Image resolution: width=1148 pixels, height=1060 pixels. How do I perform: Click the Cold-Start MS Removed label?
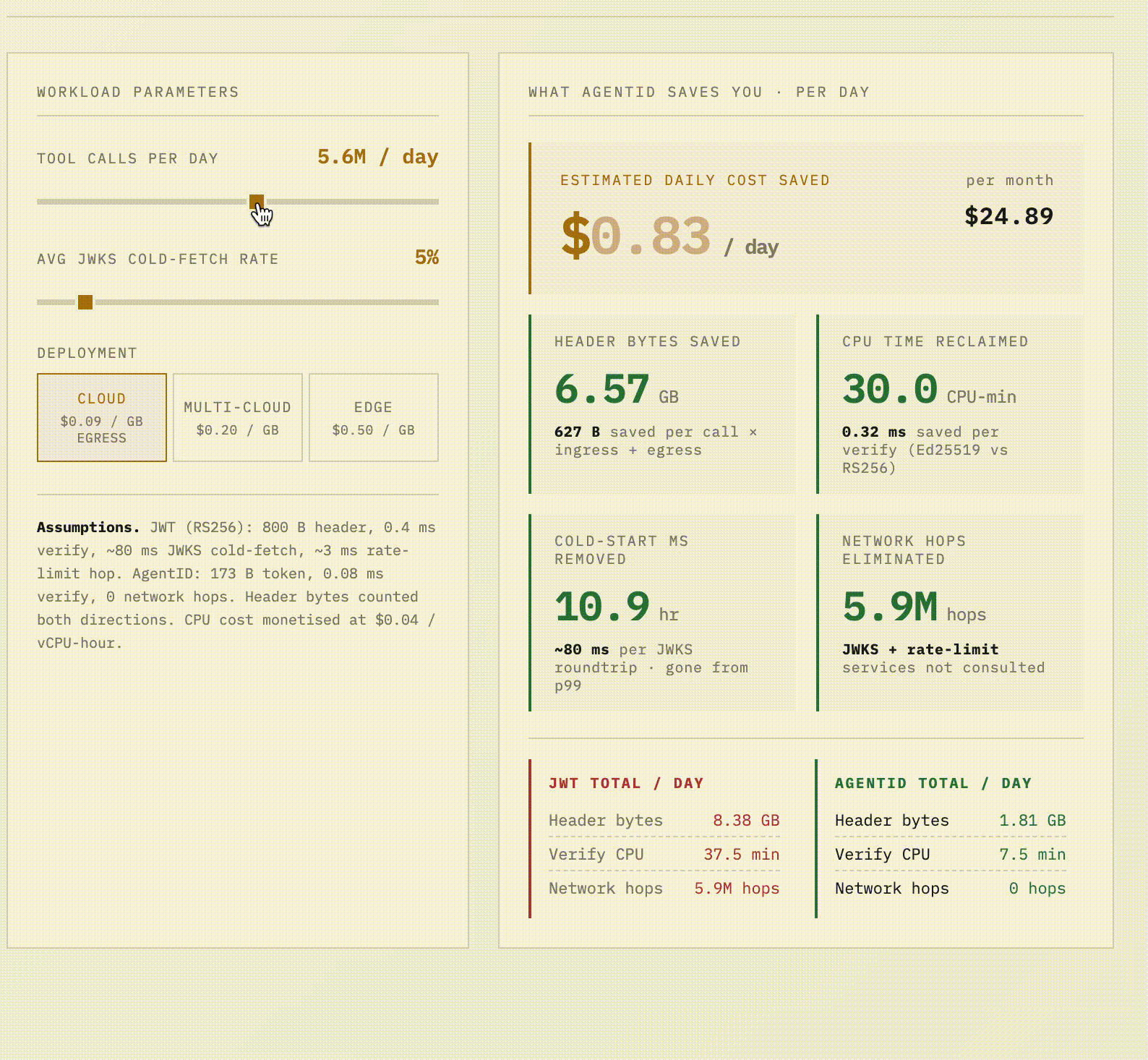(x=622, y=550)
